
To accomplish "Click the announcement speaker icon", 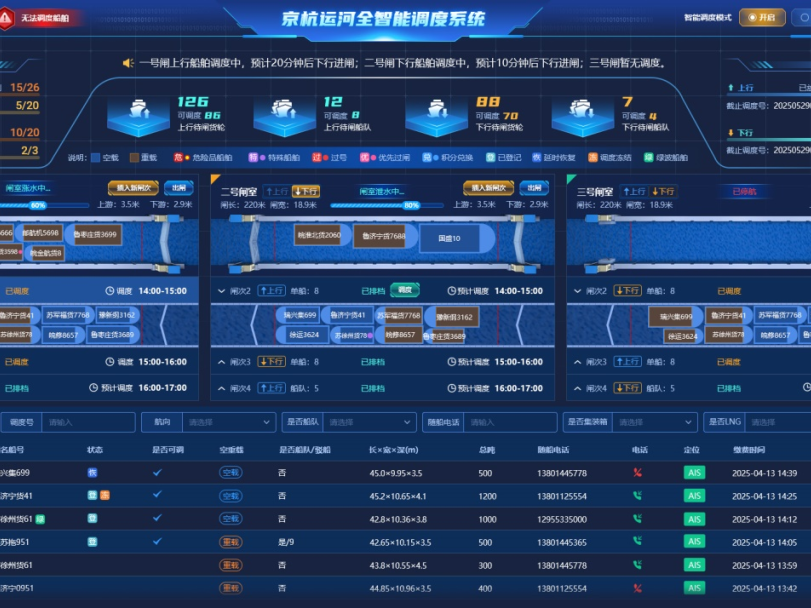I will coord(127,63).
